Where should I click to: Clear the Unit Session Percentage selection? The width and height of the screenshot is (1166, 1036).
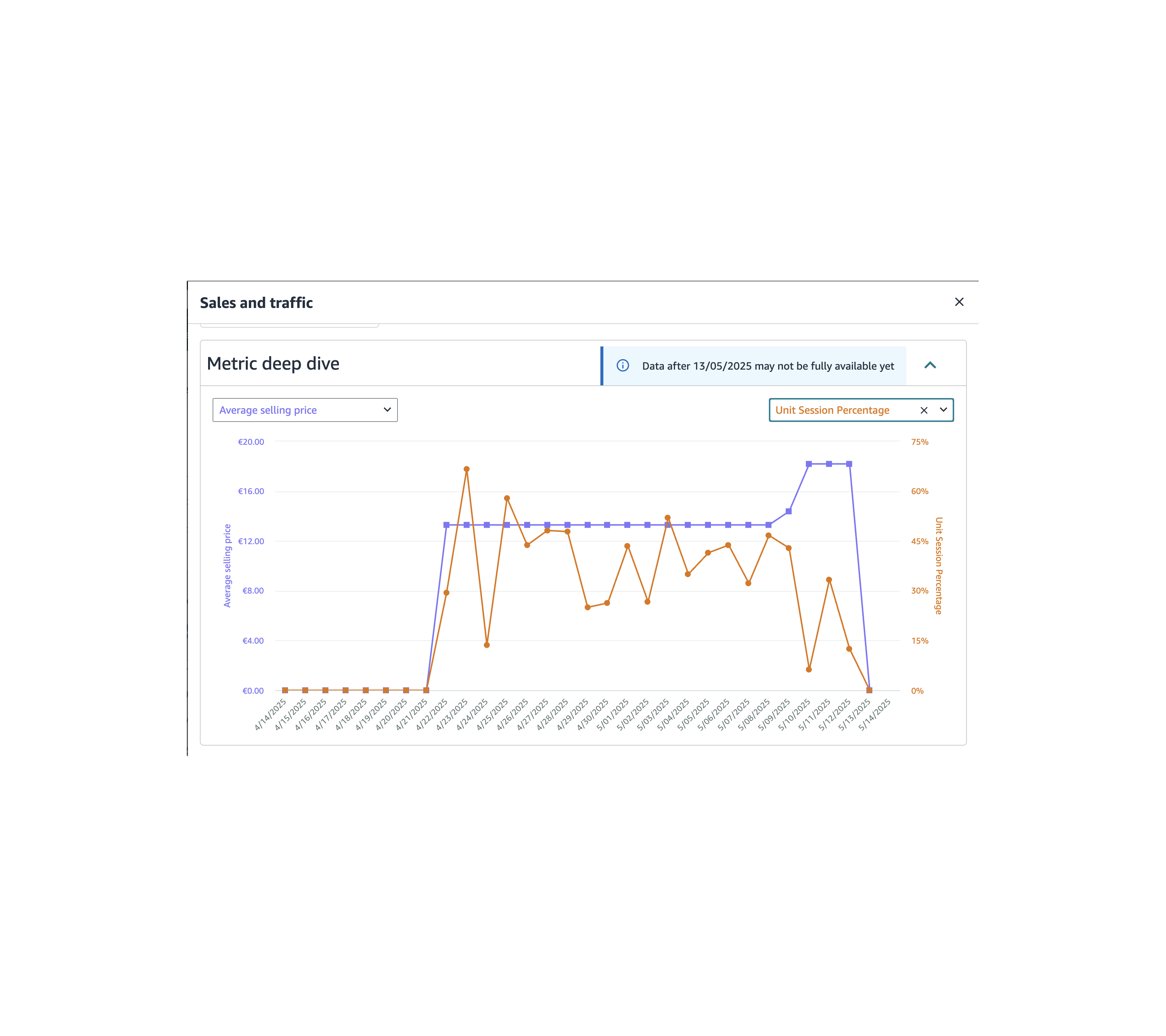point(924,410)
